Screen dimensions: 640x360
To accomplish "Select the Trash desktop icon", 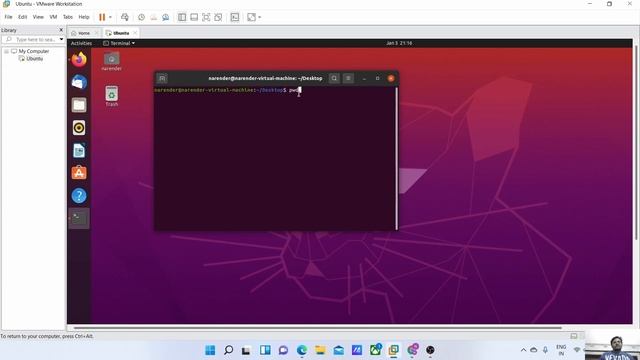I will (111, 96).
